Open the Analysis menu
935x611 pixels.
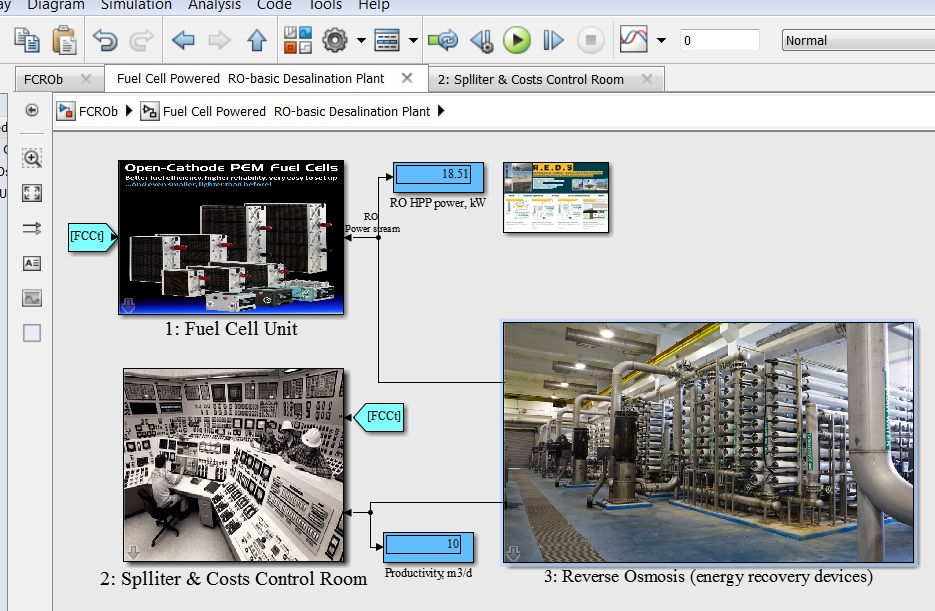click(x=214, y=5)
